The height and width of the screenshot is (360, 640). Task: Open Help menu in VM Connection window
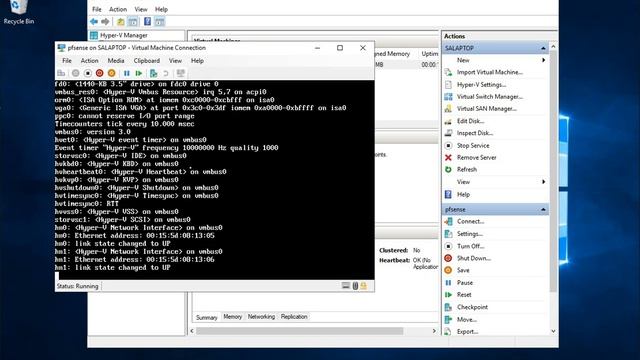pyautogui.click(x=197, y=61)
